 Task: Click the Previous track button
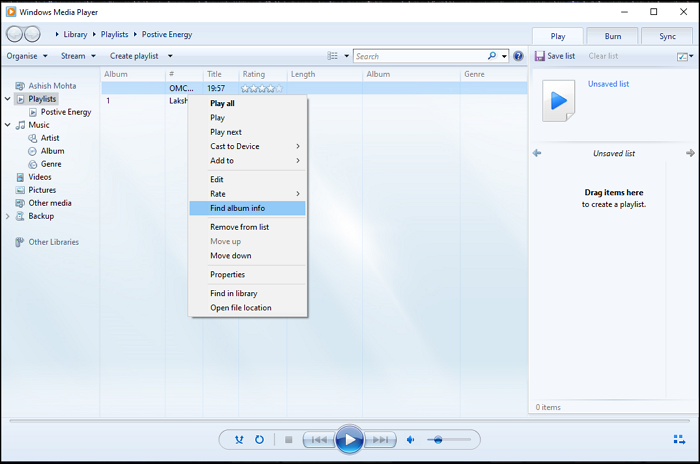(x=319, y=440)
